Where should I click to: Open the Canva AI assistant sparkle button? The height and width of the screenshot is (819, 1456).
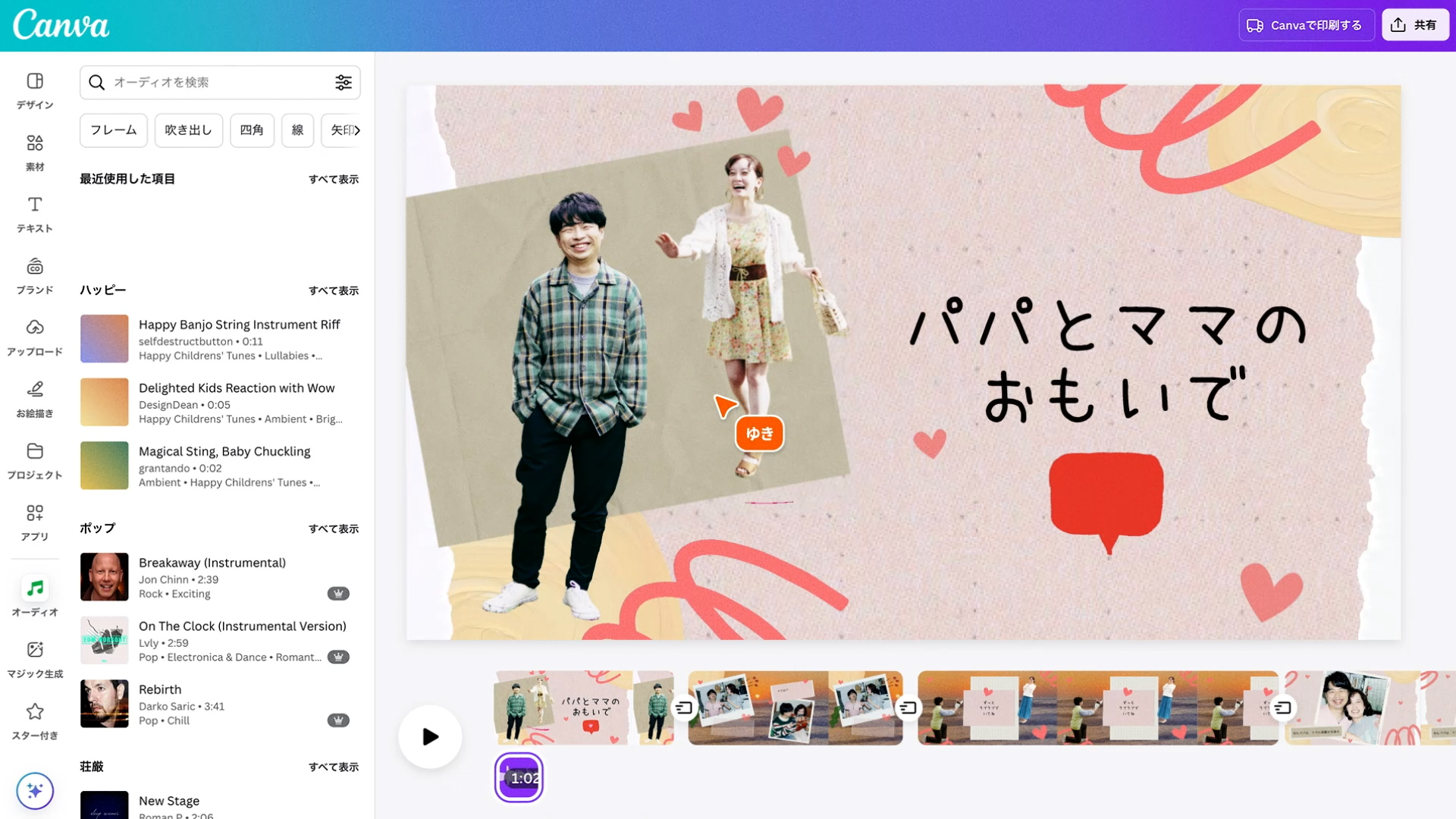click(x=35, y=791)
